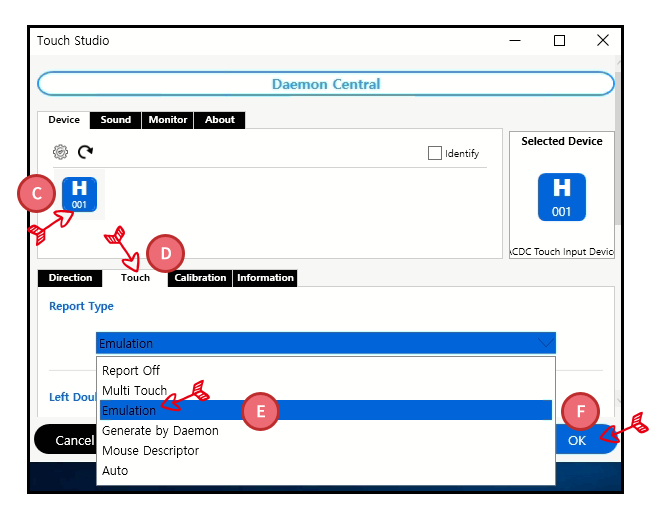Click the Selected Device H 001 icon
This screenshot has width=654, height=512.
[561, 197]
